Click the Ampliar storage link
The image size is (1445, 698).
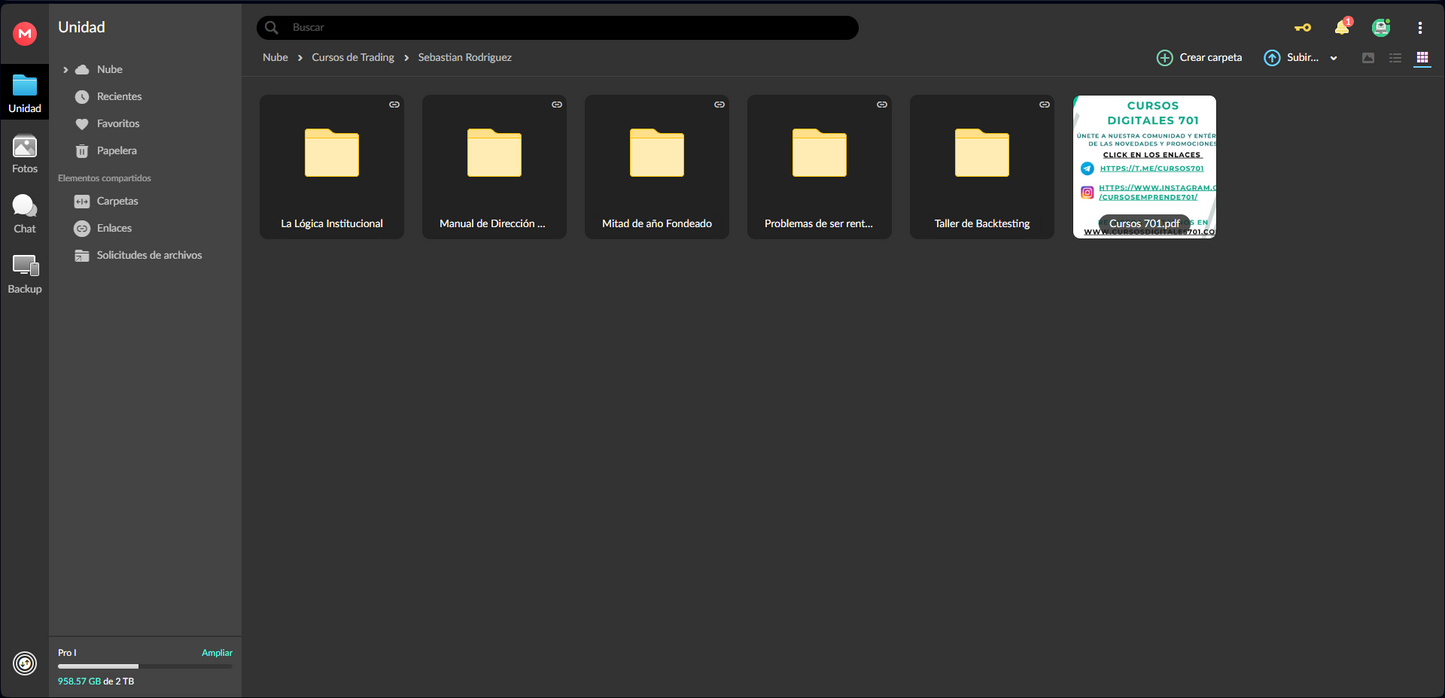point(217,653)
